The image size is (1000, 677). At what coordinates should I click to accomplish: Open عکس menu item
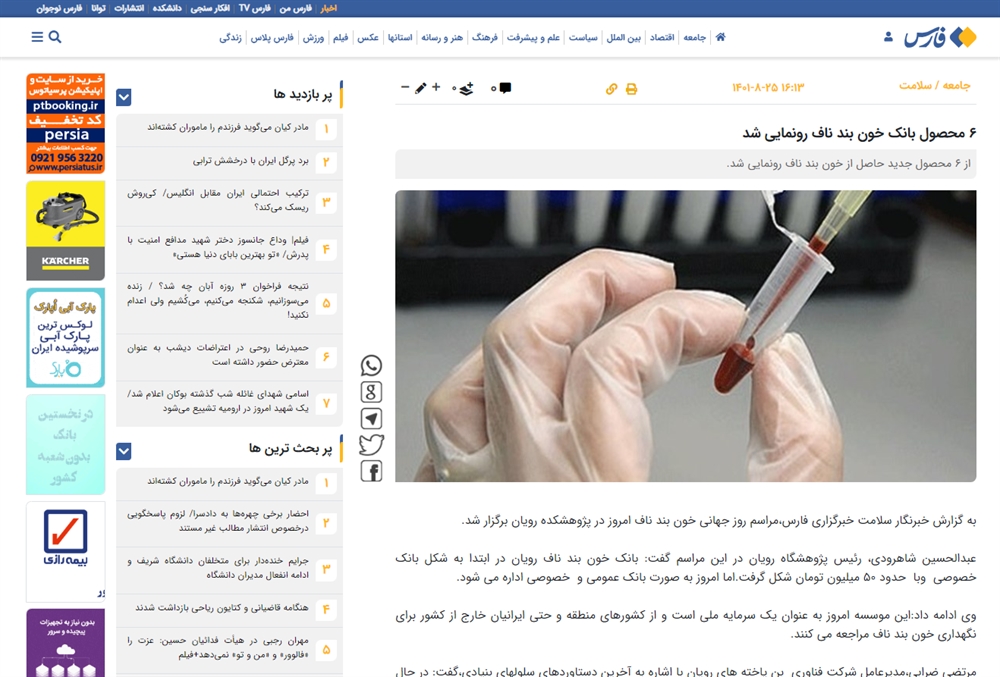tap(368, 38)
